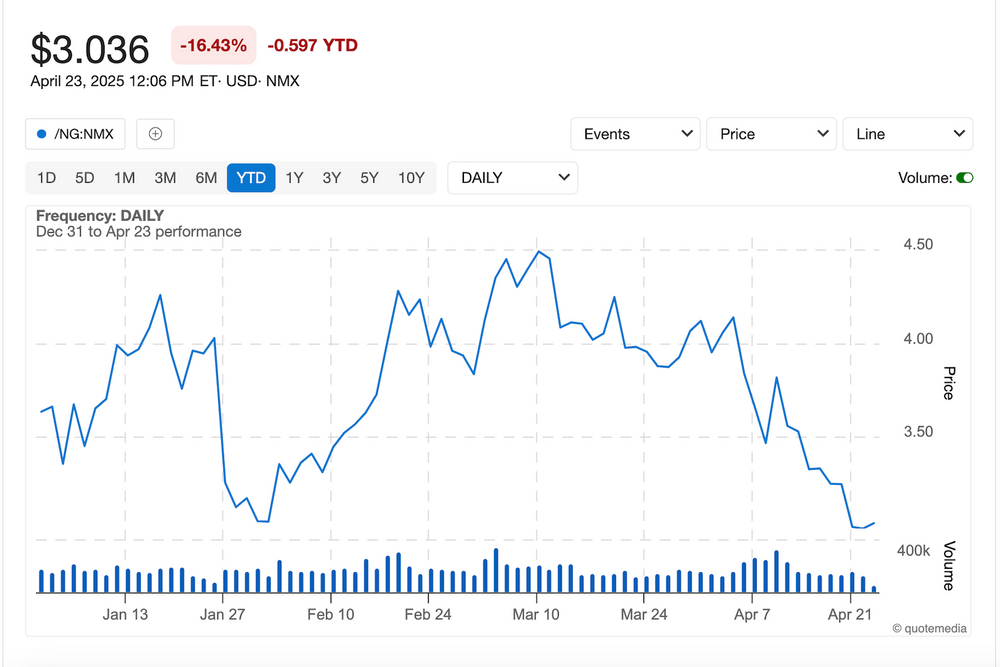
Task: Select the 1D time range tab
Action: [x=46, y=178]
